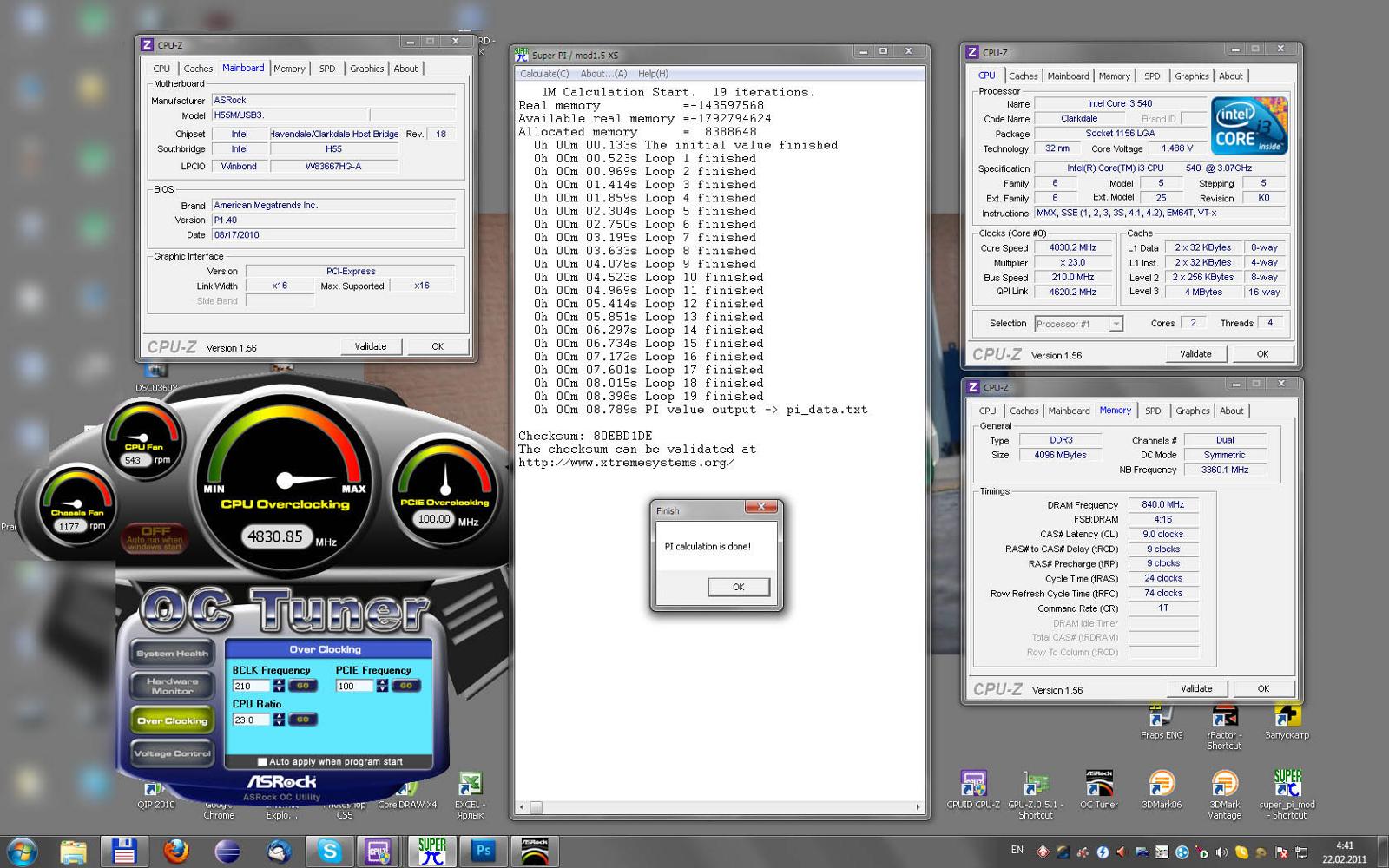Switch to Photoshop in the taskbar

tap(483, 852)
